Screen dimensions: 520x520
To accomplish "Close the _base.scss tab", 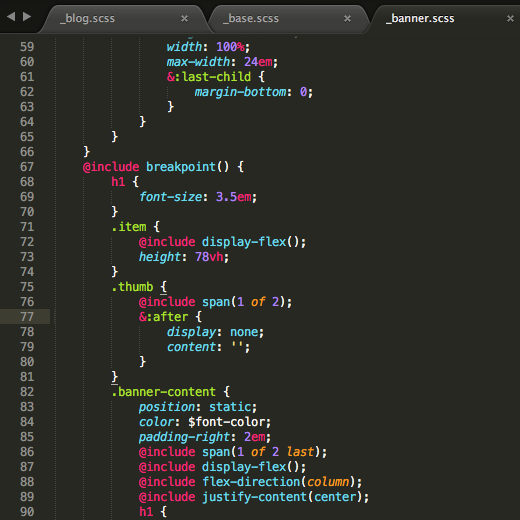I will point(347,18).
